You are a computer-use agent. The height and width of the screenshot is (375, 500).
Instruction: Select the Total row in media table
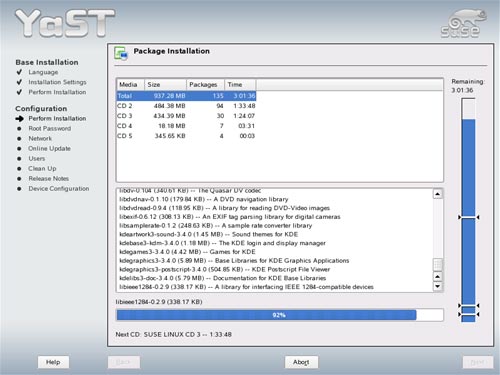[x=186, y=96]
